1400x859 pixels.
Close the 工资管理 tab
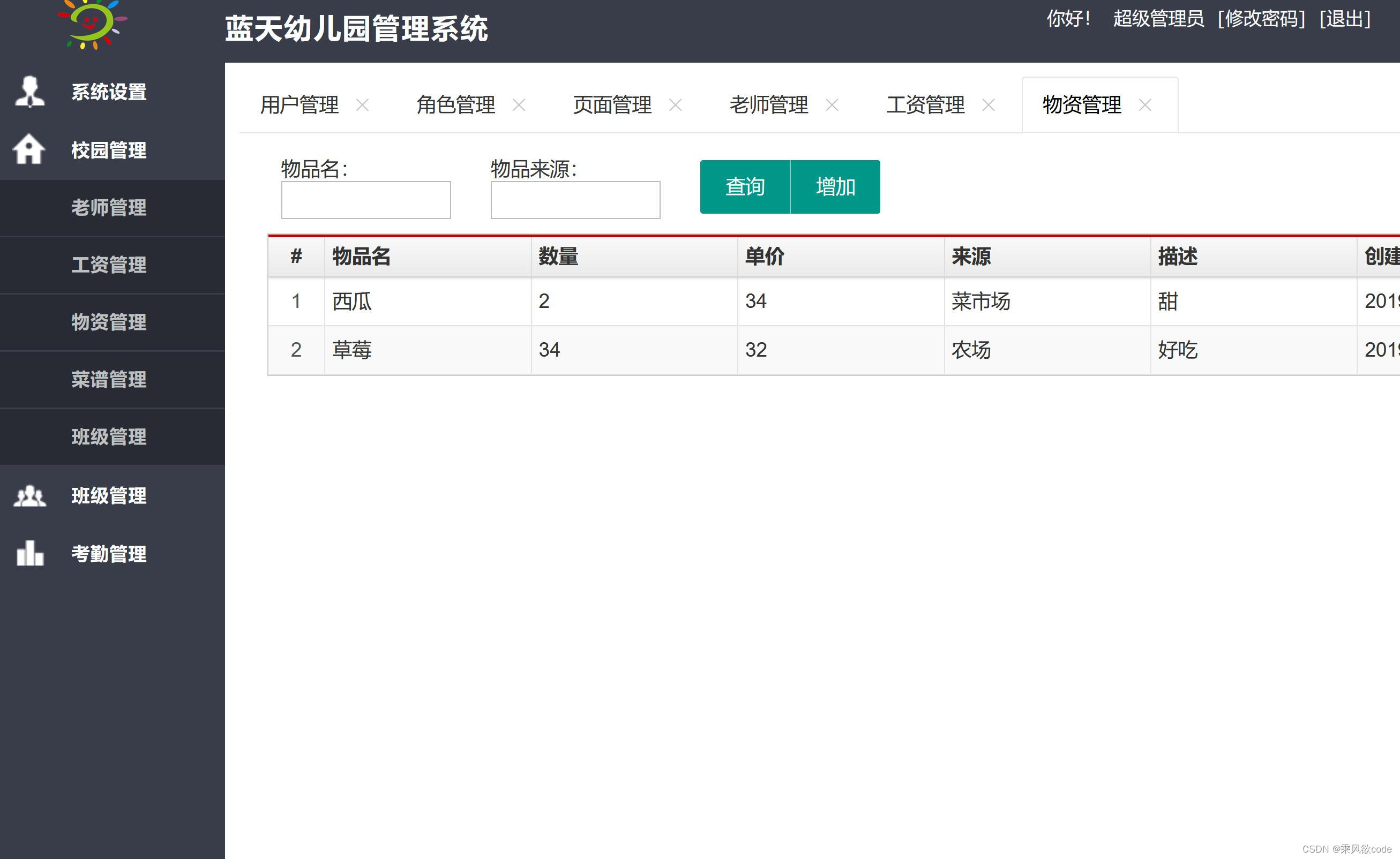coord(989,105)
